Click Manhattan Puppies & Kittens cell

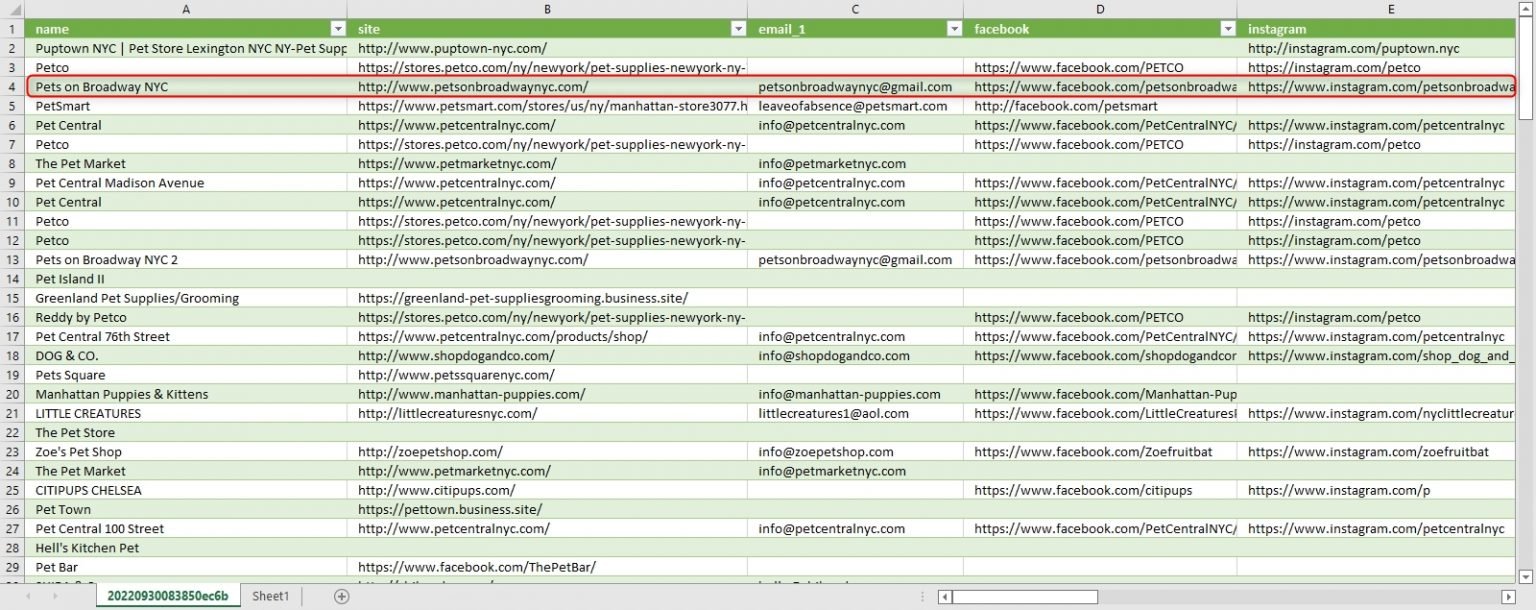coord(186,394)
